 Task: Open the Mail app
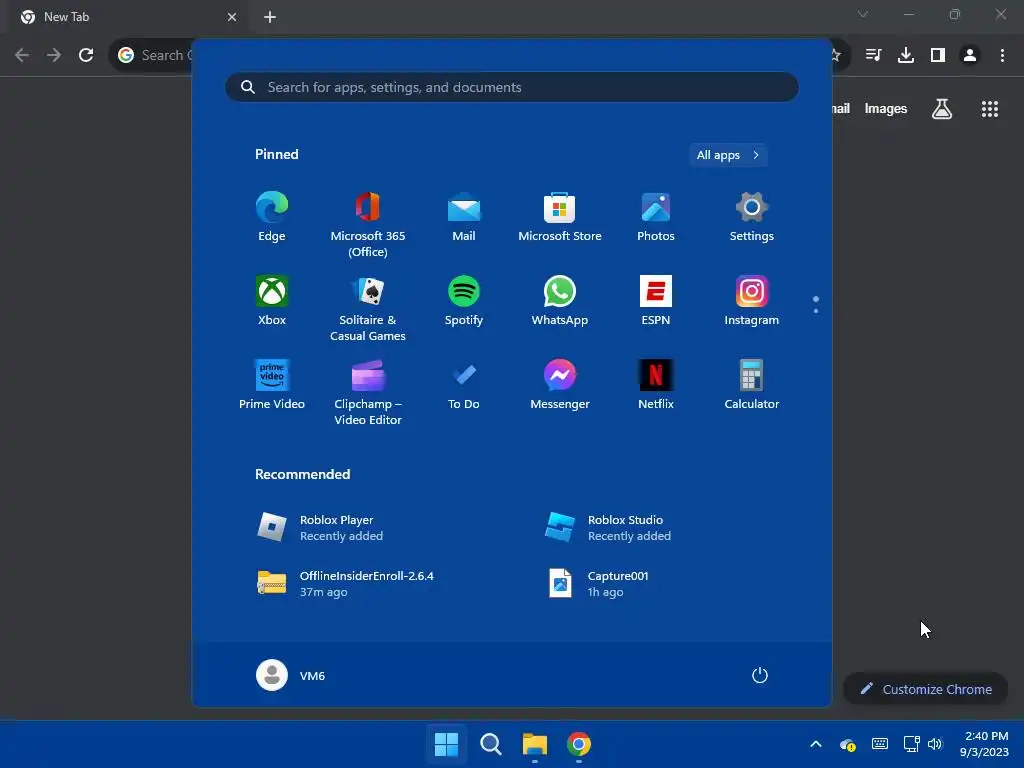464,218
